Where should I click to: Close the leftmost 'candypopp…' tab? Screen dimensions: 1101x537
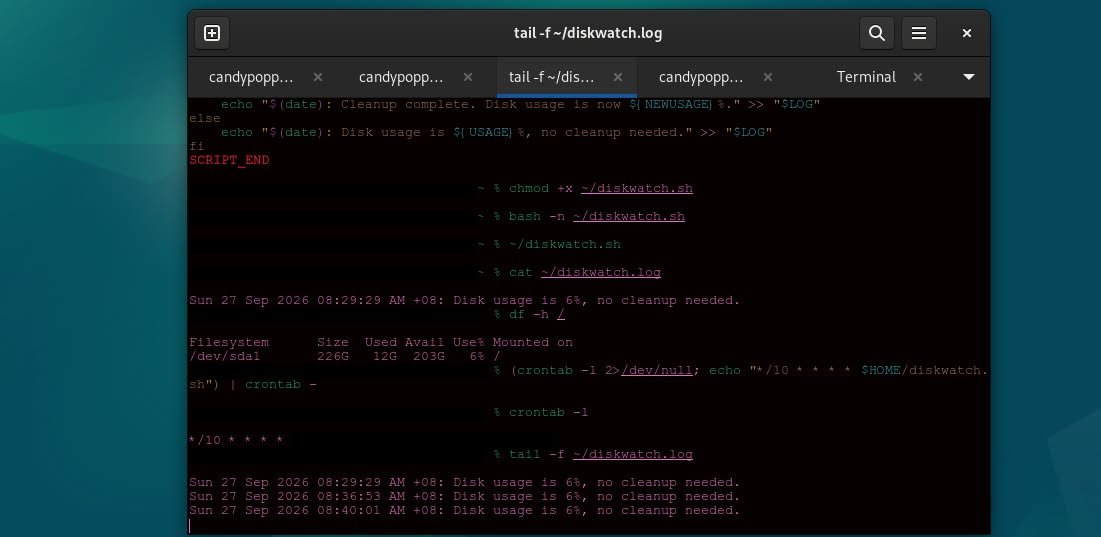[318, 77]
